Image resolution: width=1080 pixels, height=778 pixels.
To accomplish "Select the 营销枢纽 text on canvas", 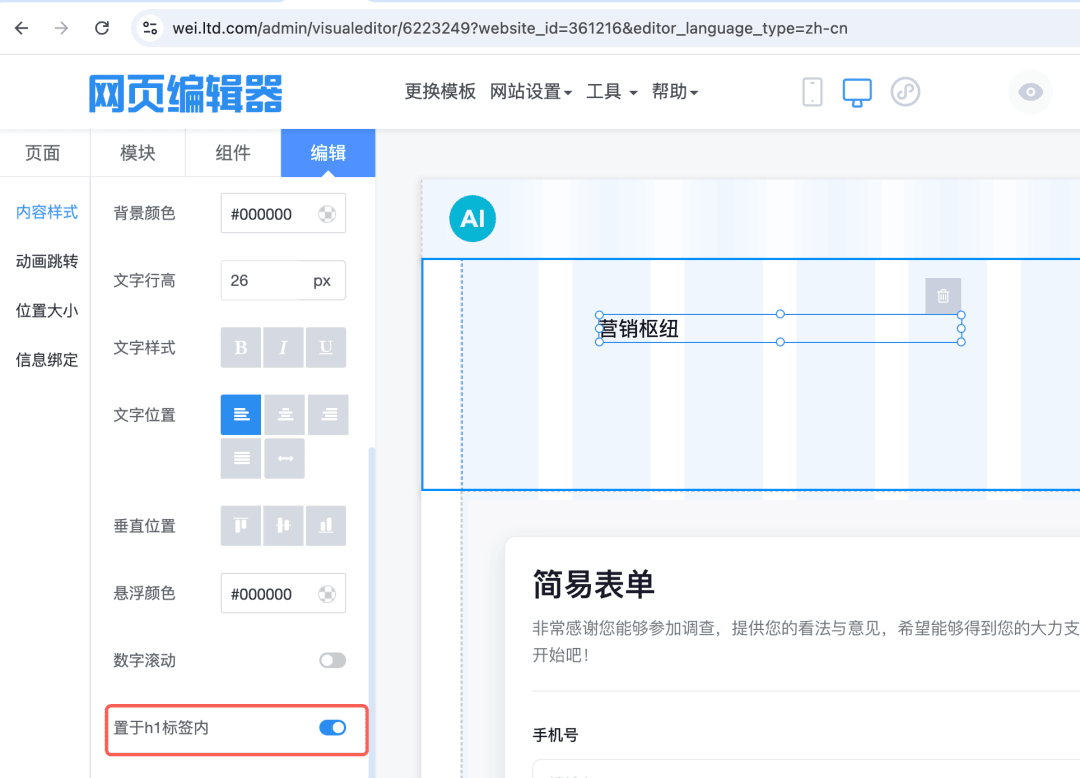I will [639, 329].
